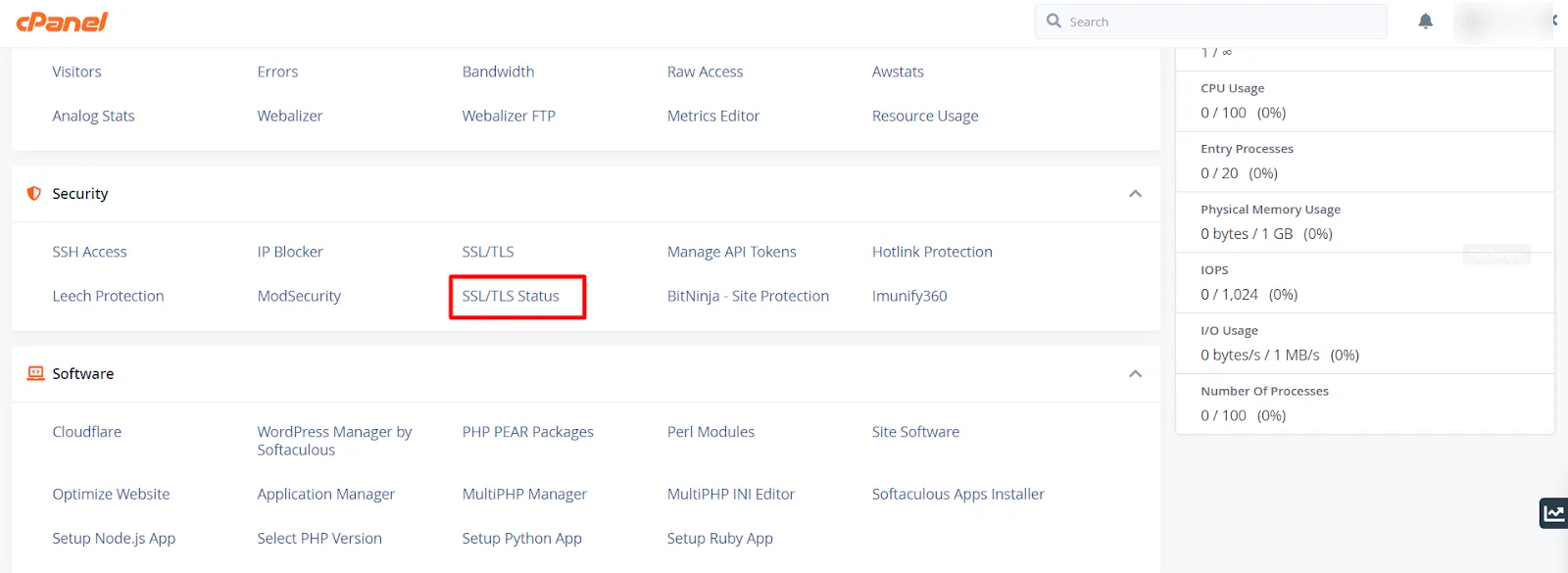Focus the Search input field

1211,22
